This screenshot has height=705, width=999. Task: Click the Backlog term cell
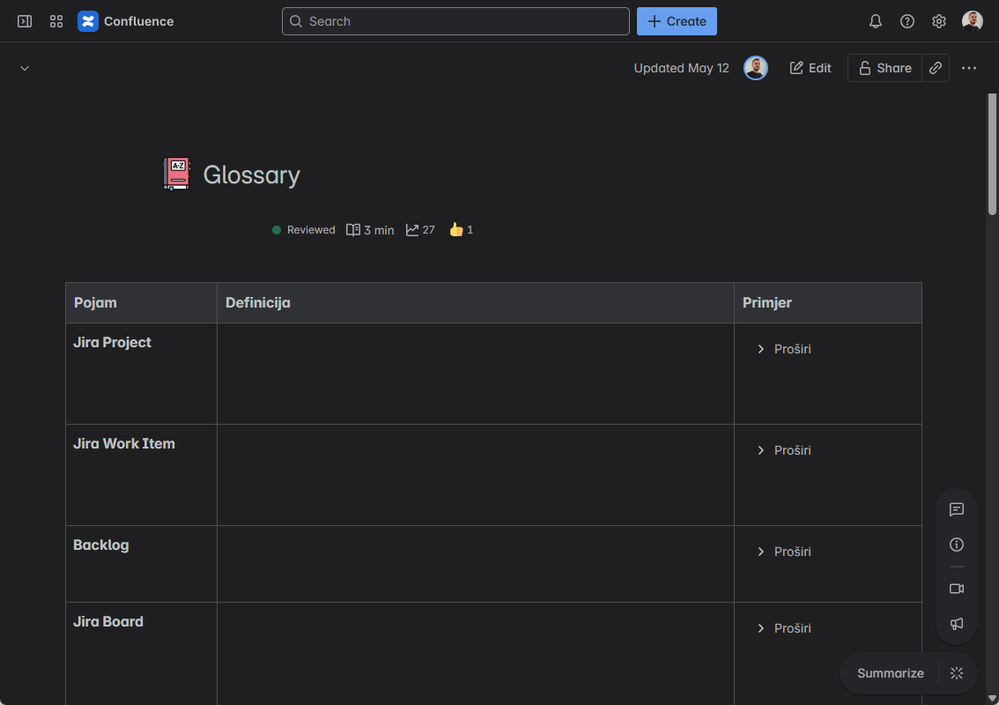141,564
